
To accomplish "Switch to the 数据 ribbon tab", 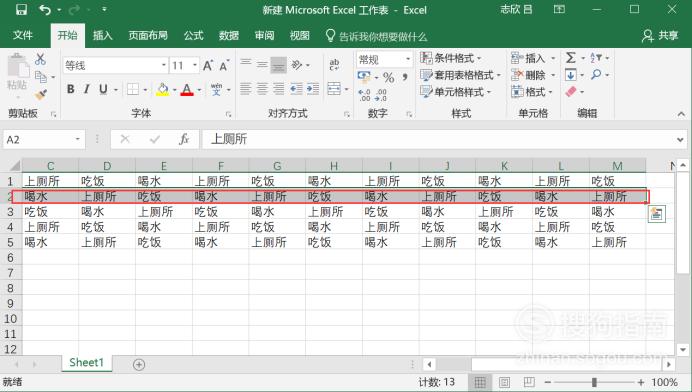I will pos(229,35).
